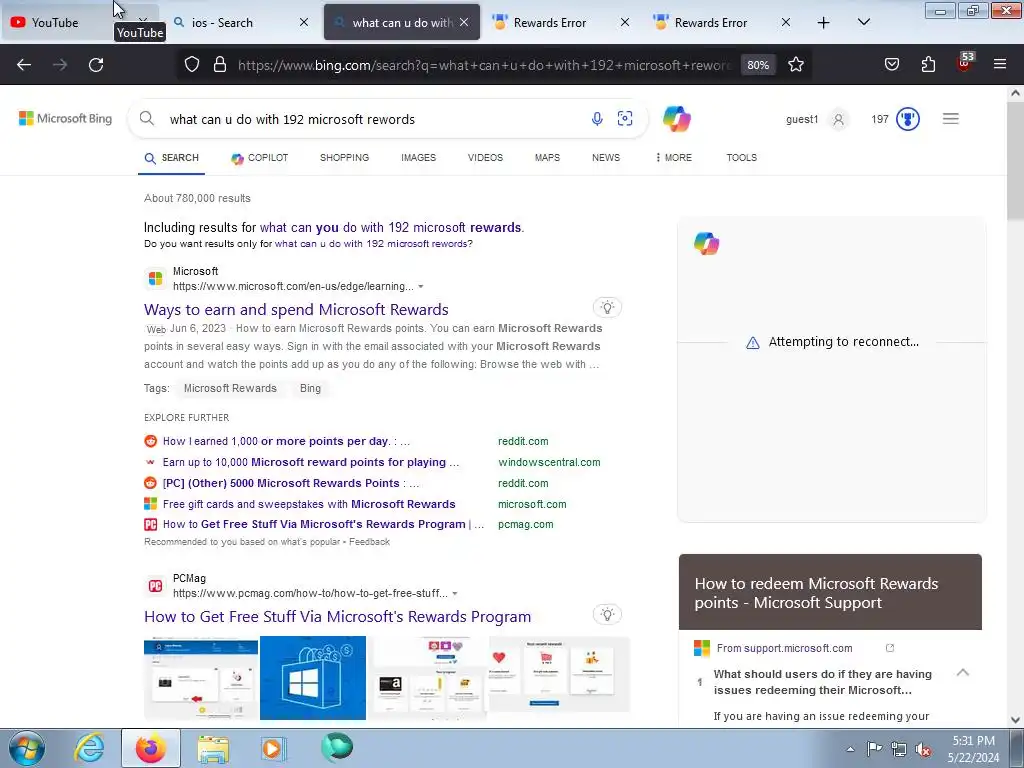The image size is (1024, 768).
Task: Expand the MORE search options
Action: click(673, 157)
